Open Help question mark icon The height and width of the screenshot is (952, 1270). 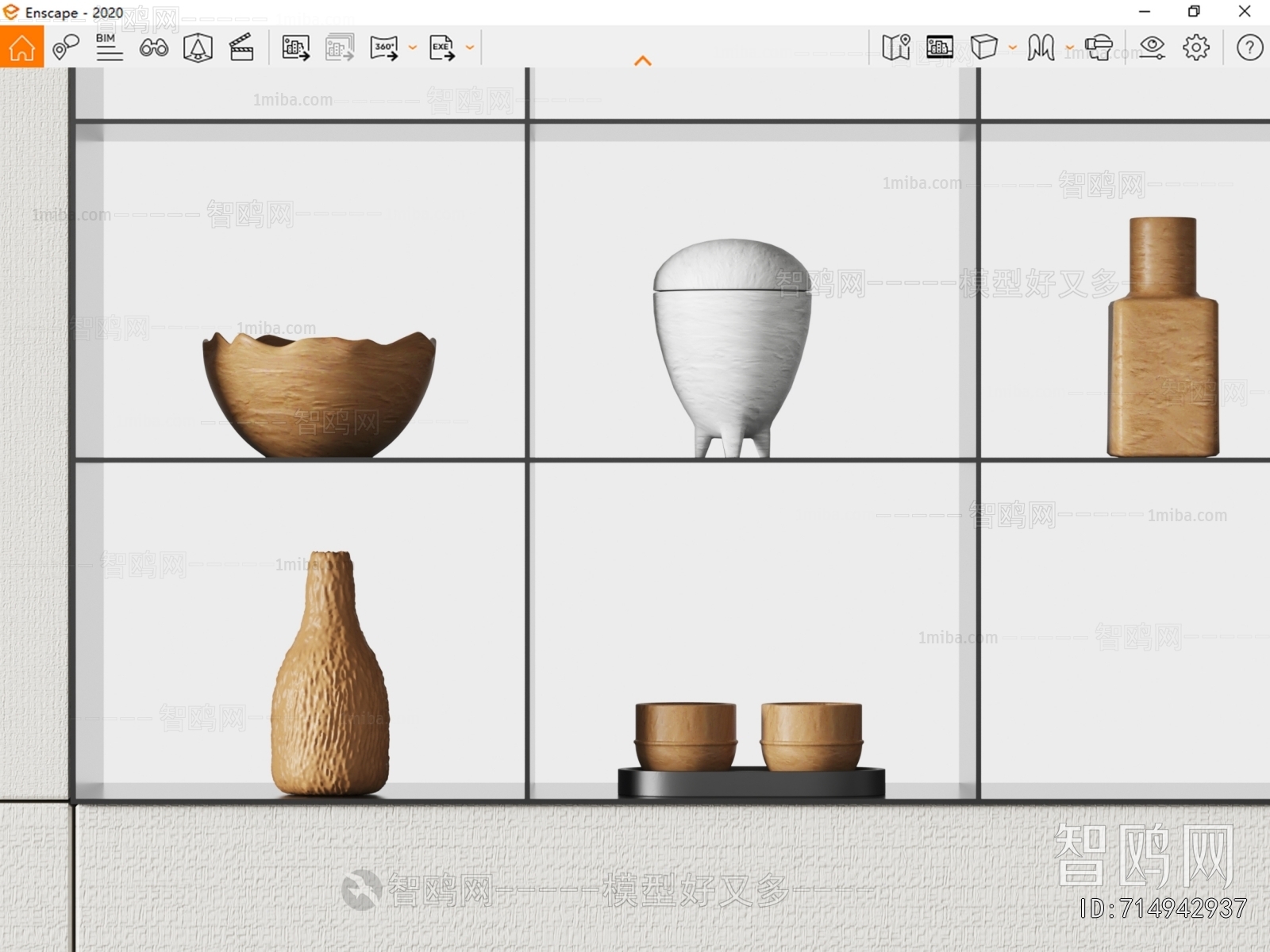coord(1249,48)
